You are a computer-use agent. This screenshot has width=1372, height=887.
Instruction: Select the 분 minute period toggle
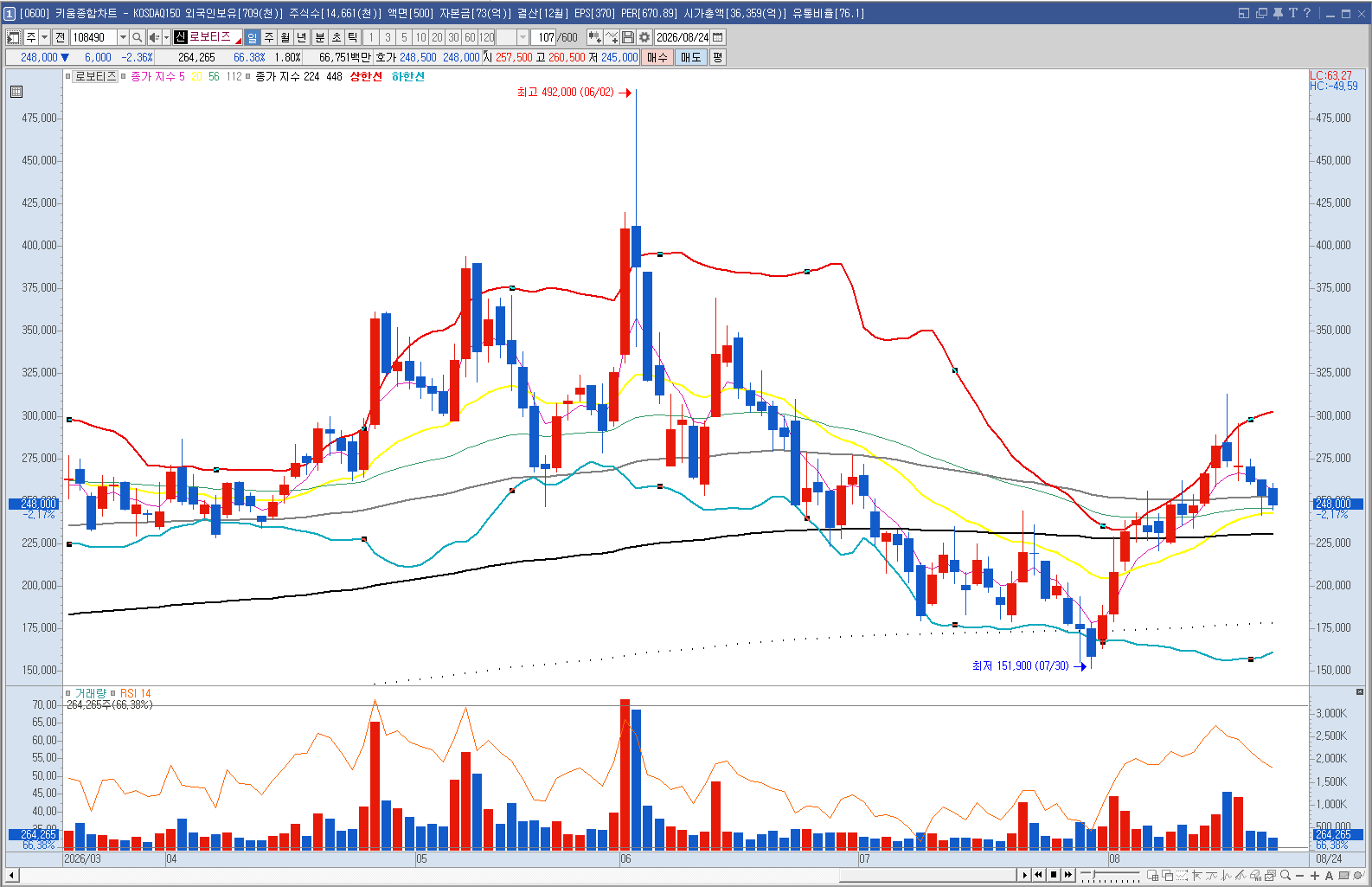pyautogui.click(x=319, y=37)
